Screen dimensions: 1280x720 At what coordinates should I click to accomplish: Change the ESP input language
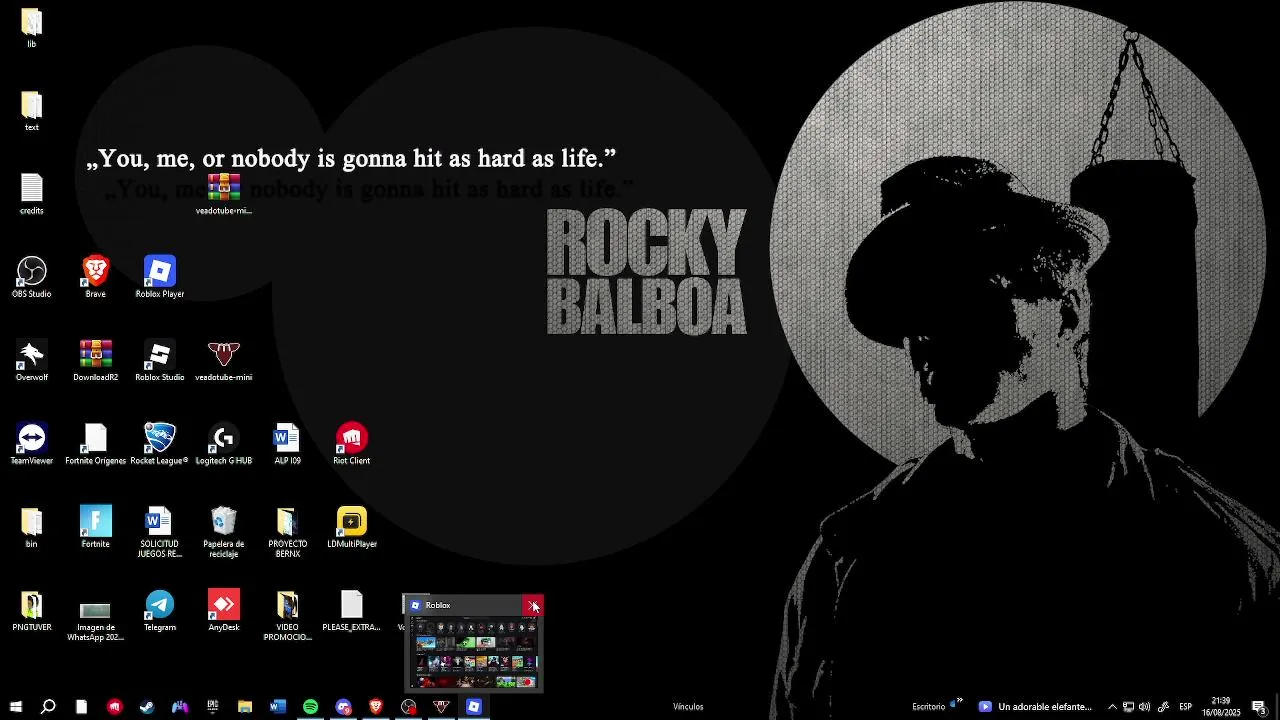tap(1185, 707)
